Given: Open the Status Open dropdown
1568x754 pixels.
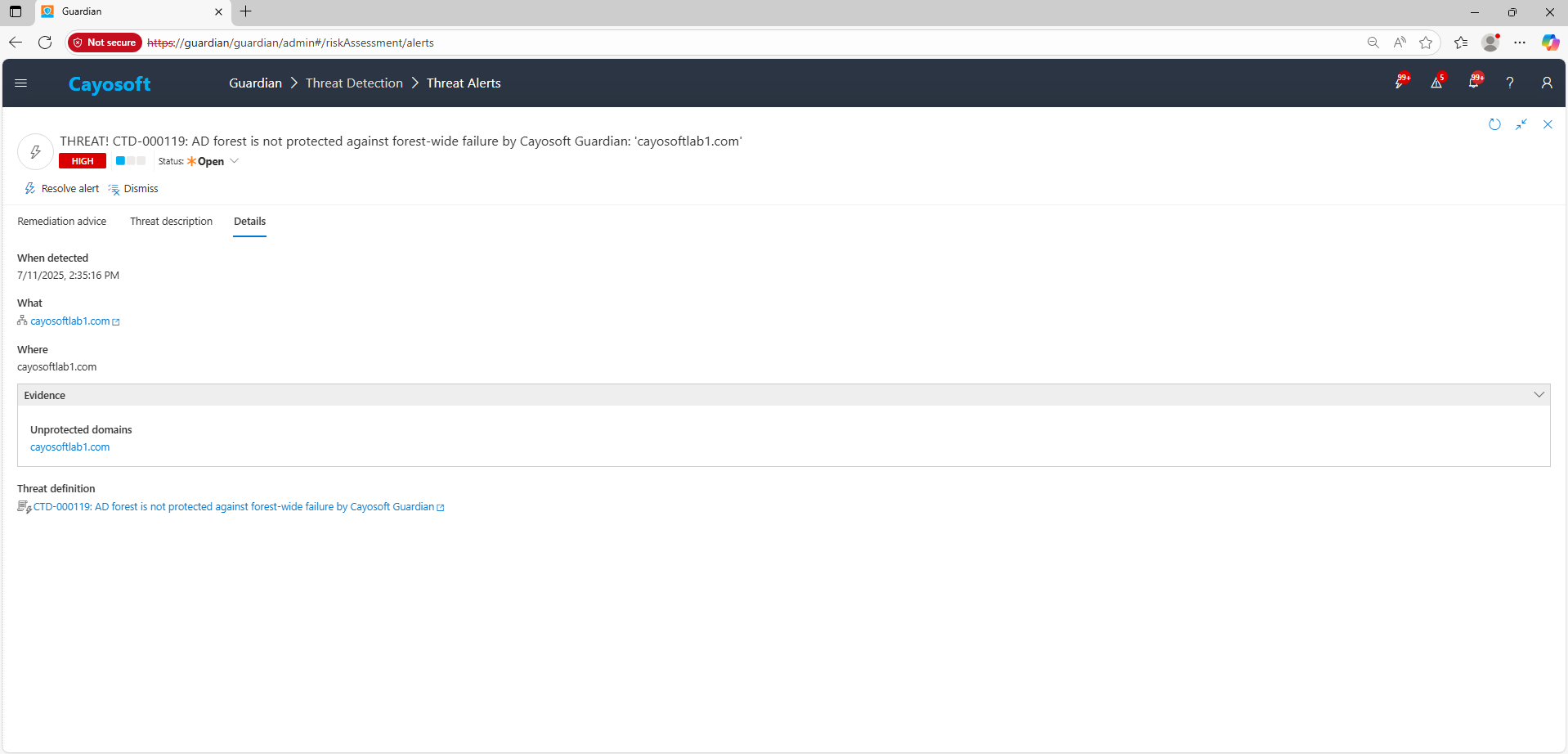Looking at the screenshot, I should click(x=213, y=161).
